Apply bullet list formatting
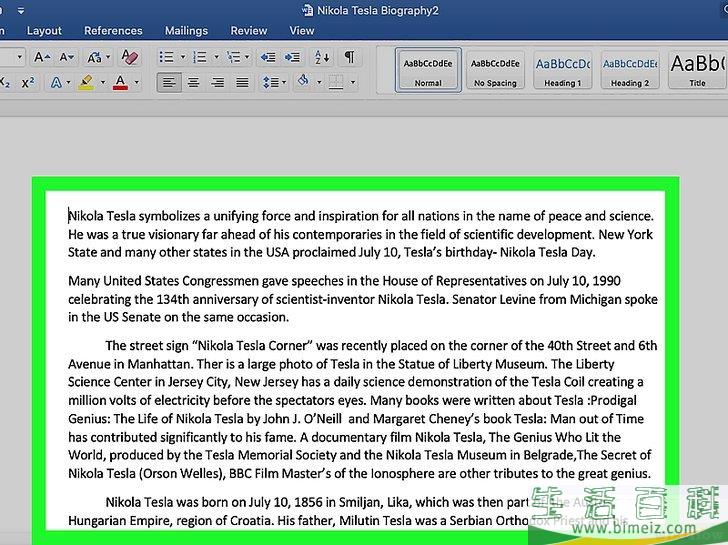 point(166,57)
